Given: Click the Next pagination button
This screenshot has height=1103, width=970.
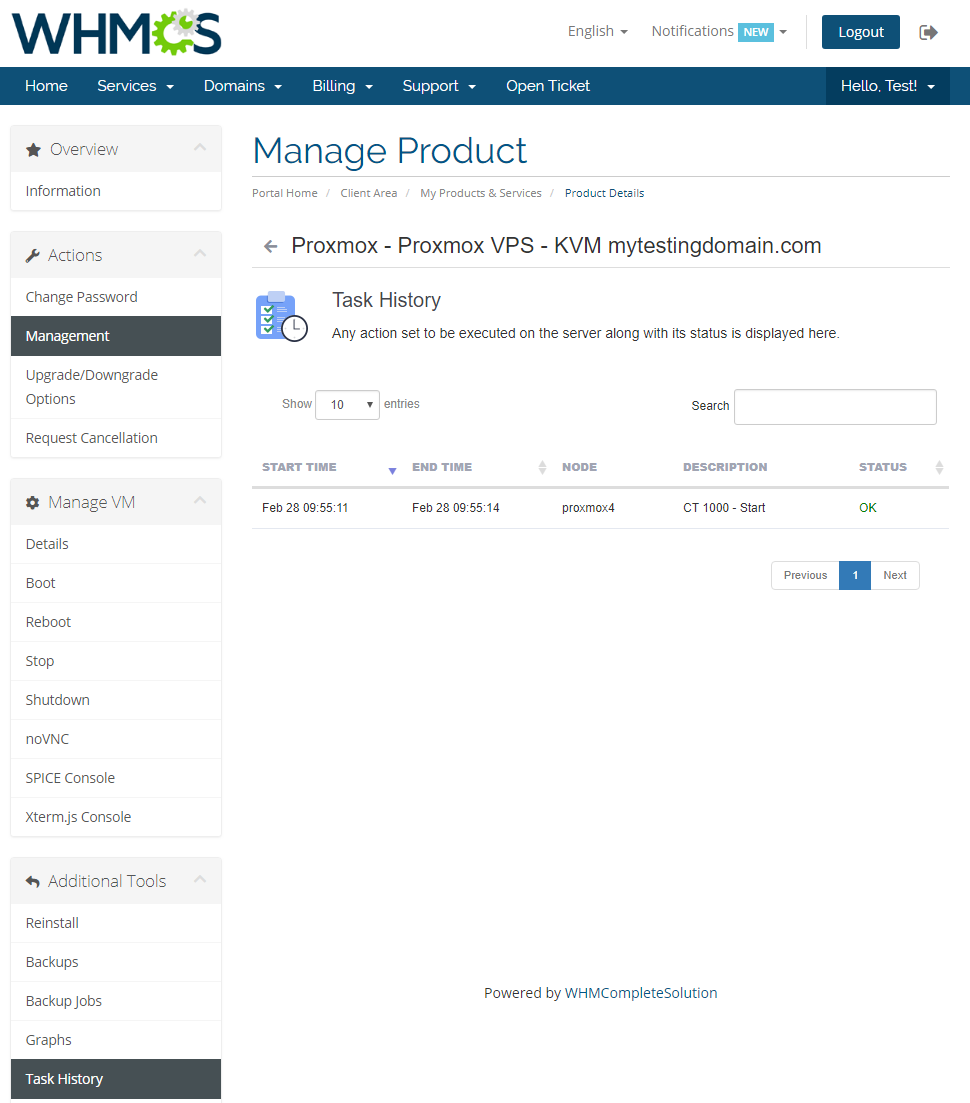Looking at the screenshot, I should 895,575.
